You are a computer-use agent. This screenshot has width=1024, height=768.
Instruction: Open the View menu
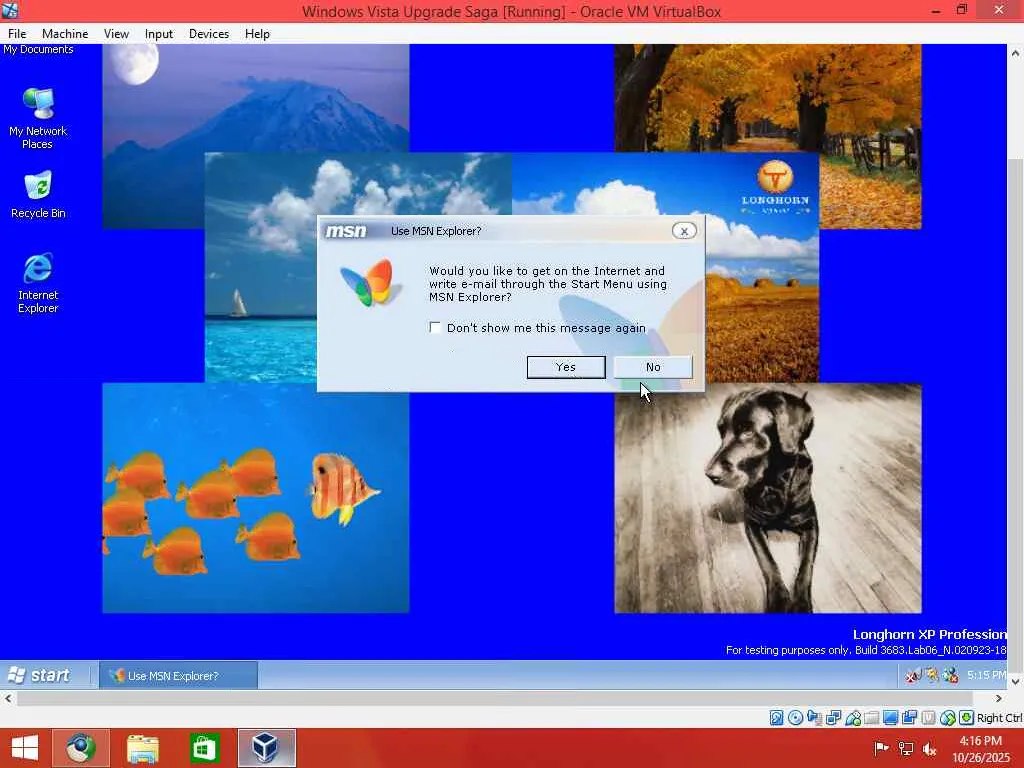[x=116, y=34]
